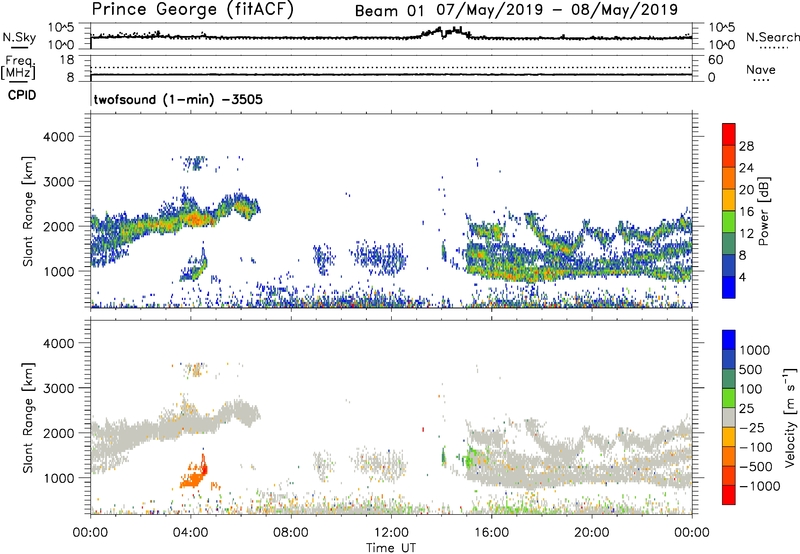Image resolution: width=800 pixels, height=554 pixels.
Task: Select the 'twofsound (1-min) -3505' mode text
Action: (x=178, y=99)
